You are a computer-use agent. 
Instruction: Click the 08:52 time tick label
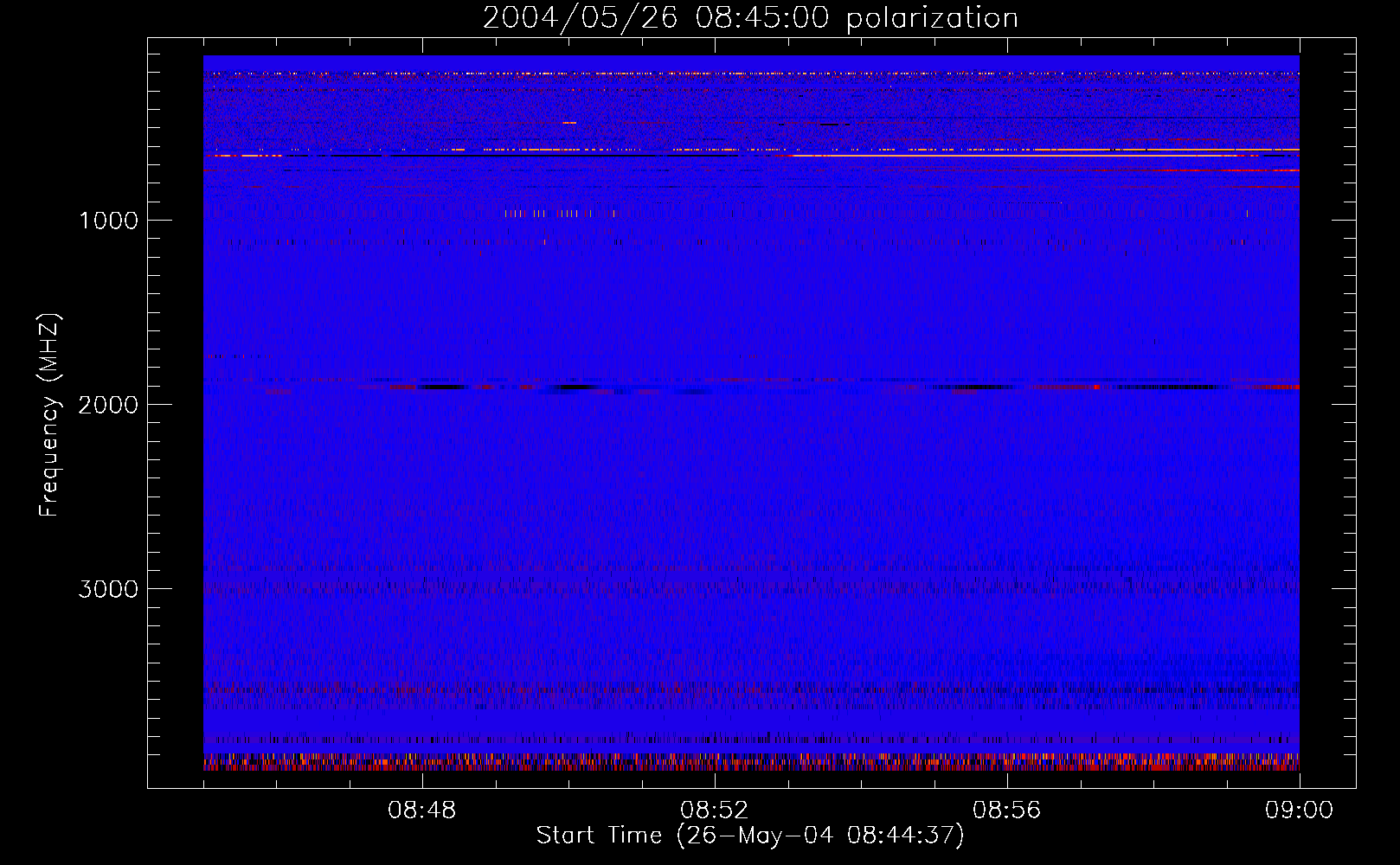coord(714,811)
